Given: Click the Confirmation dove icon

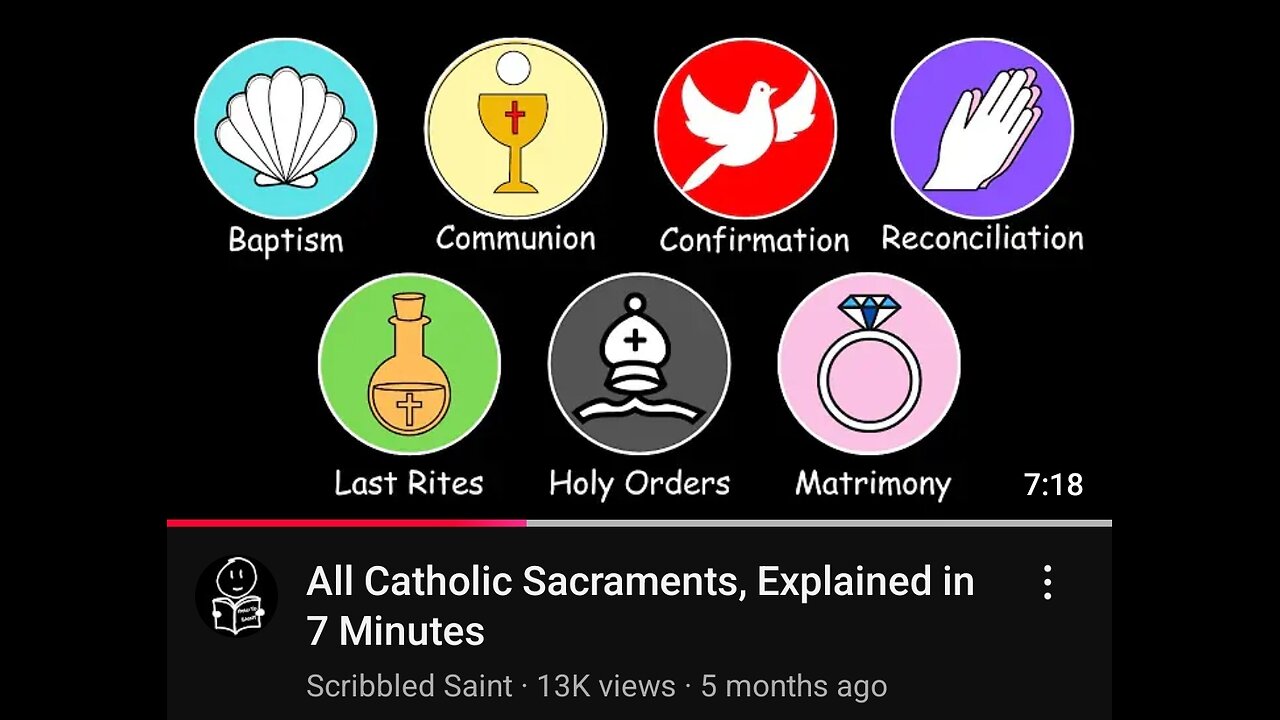Looking at the screenshot, I should click(746, 128).
